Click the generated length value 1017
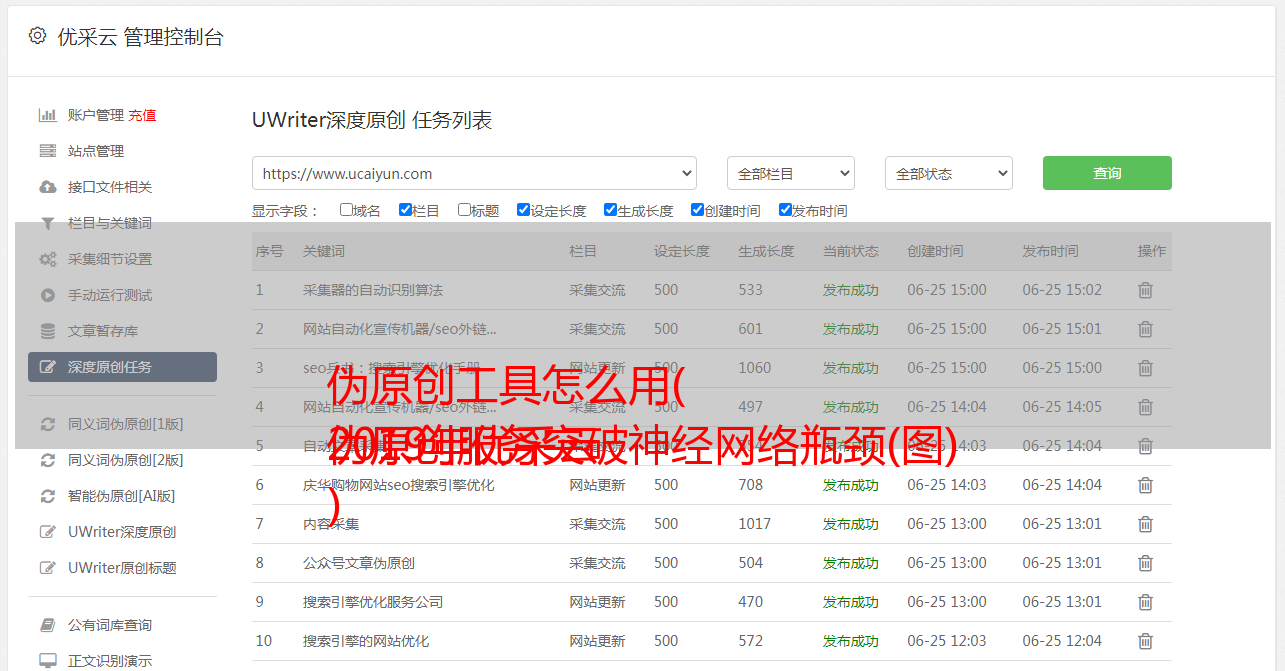 (755, 524)
